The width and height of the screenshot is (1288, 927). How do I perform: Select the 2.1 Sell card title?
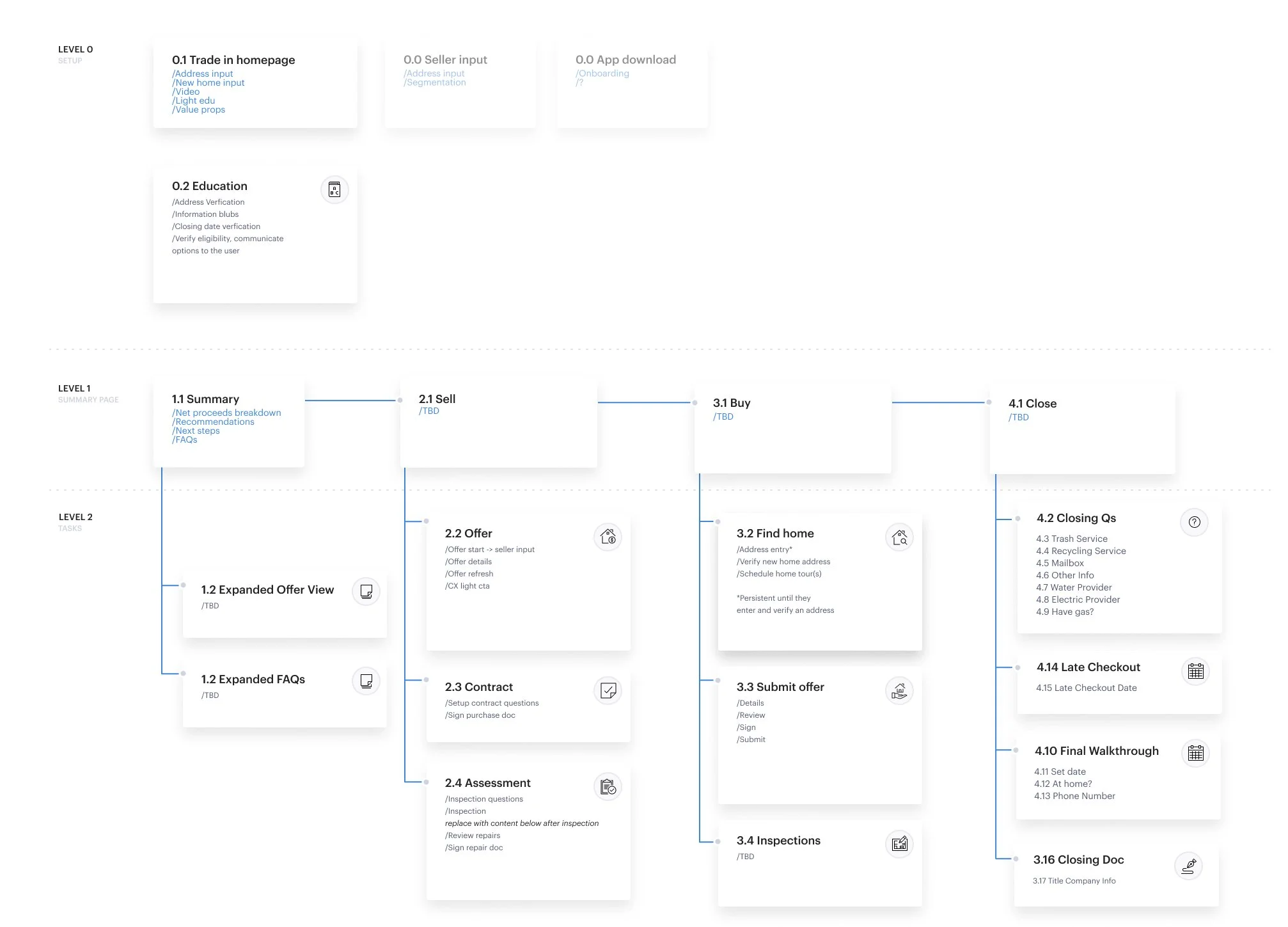[x=437, y=399]
